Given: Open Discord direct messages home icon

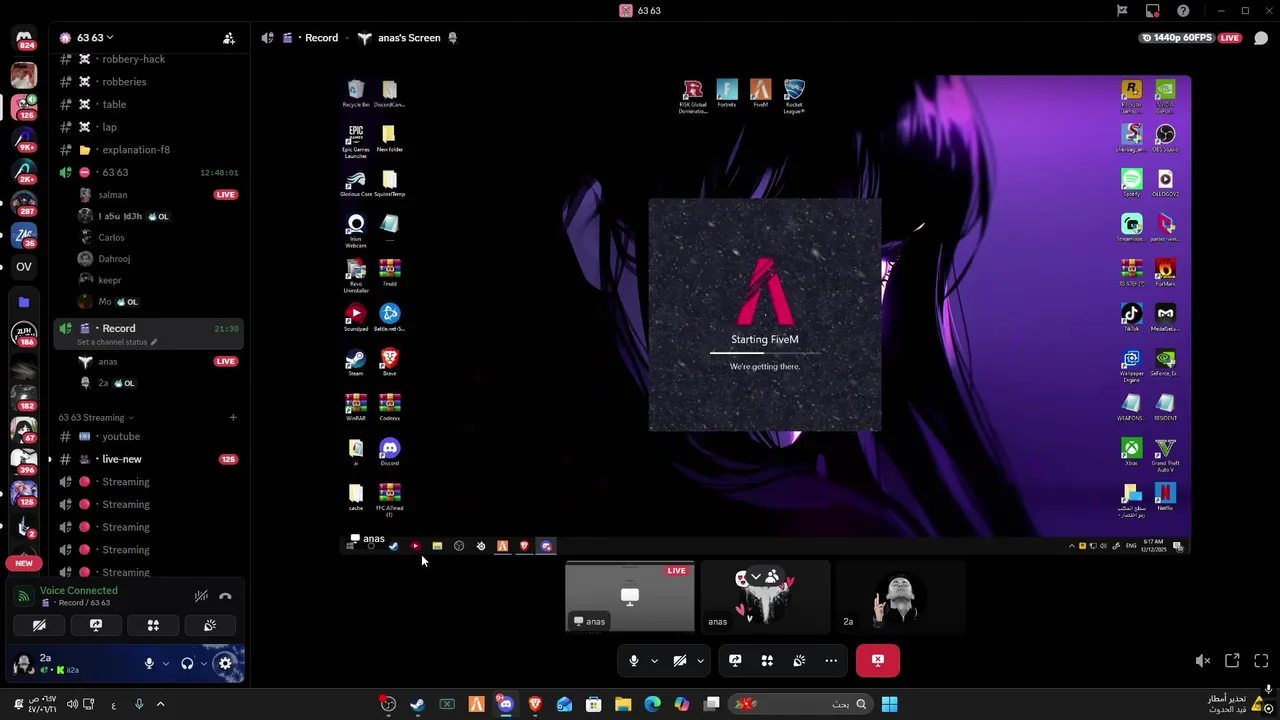Looking at the screenshot, I should pos(24,40).
